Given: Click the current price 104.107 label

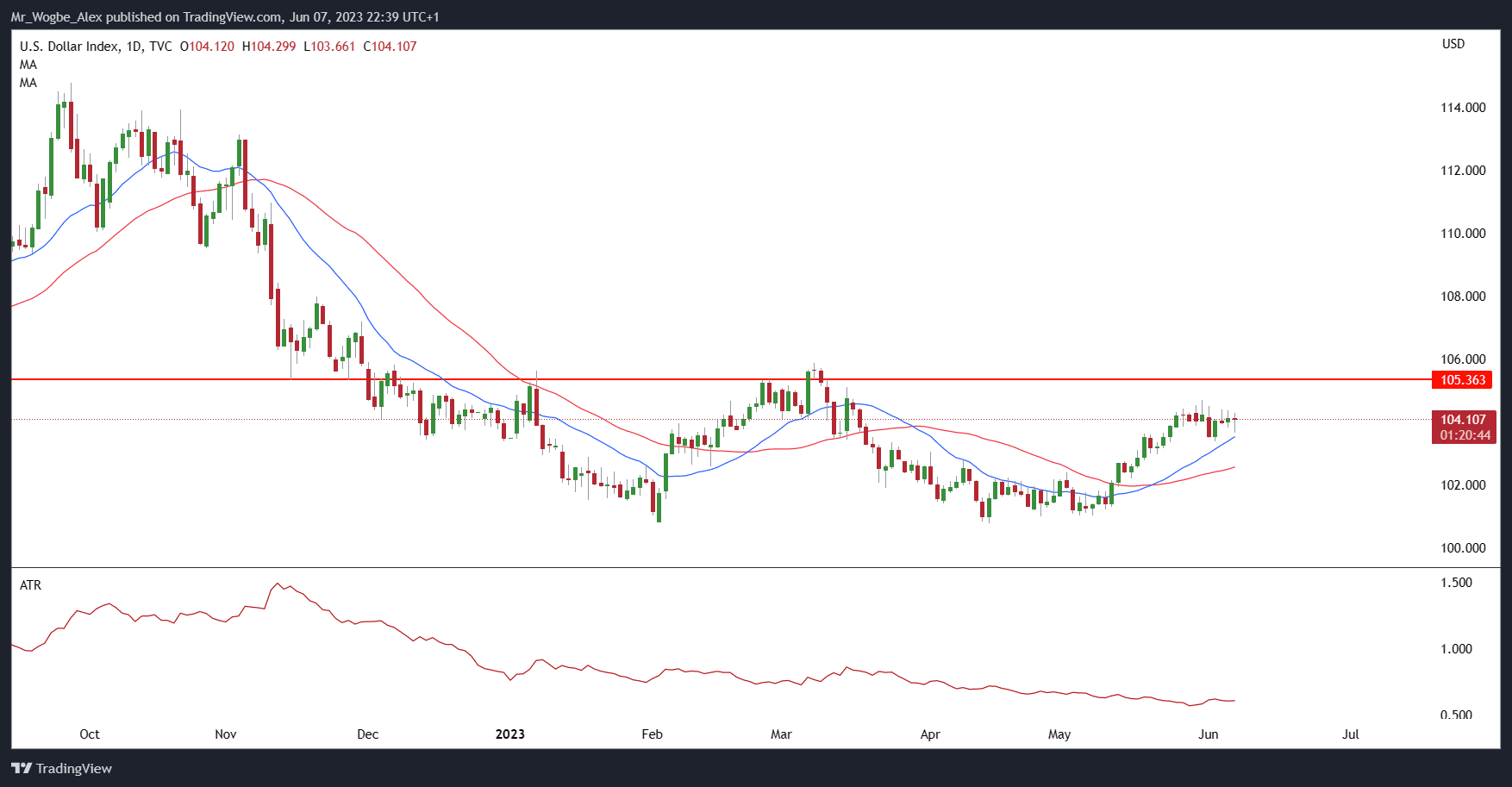Looking at the screenshot, I should tap(1463, 420).
